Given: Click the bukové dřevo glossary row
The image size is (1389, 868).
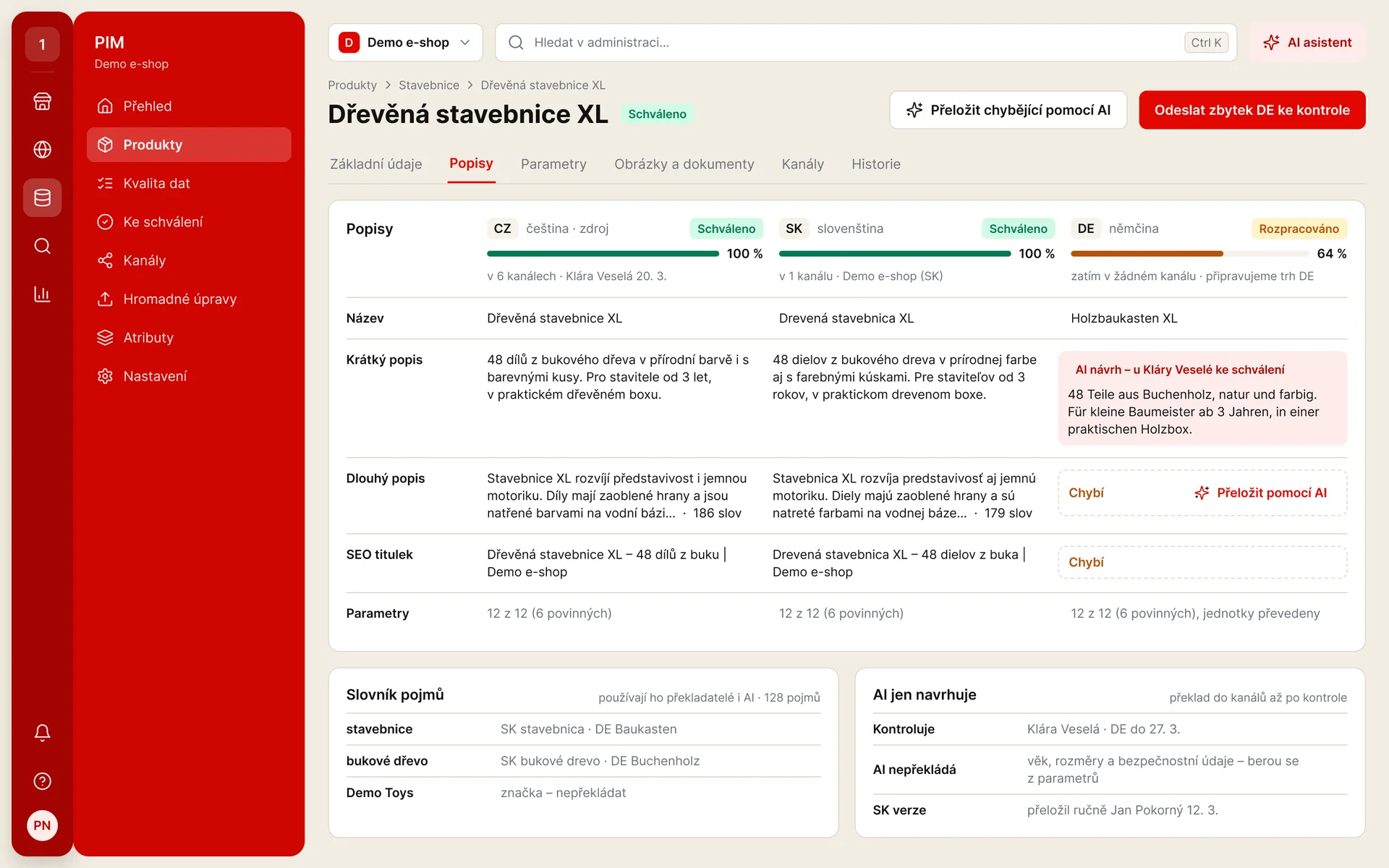Looking at the screenshot, I should click(x=583, y=761).
